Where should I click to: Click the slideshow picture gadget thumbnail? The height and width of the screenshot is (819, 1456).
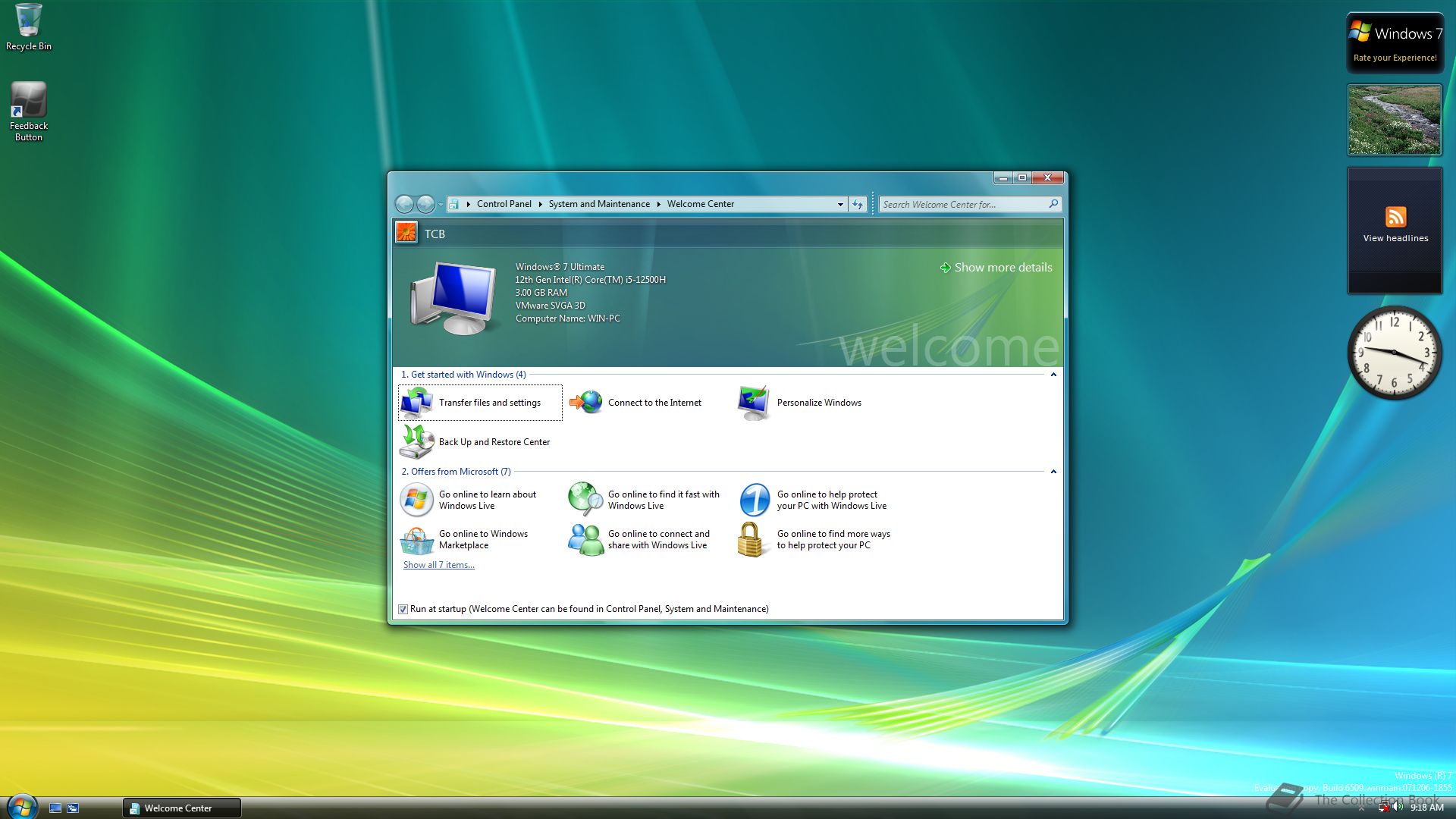click(1394, 120)
